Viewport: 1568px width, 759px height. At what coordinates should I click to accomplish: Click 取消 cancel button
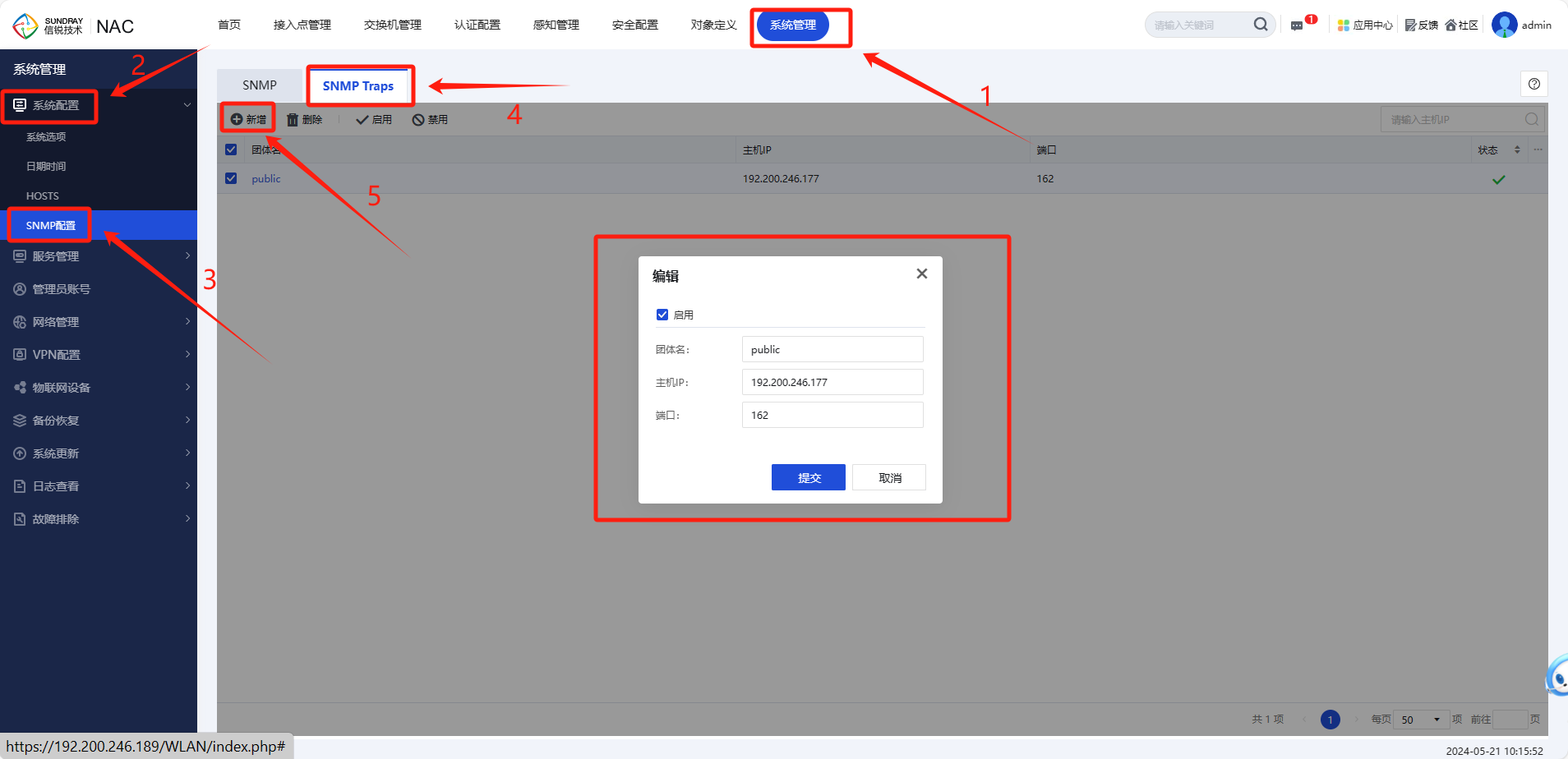pos(889,477)
